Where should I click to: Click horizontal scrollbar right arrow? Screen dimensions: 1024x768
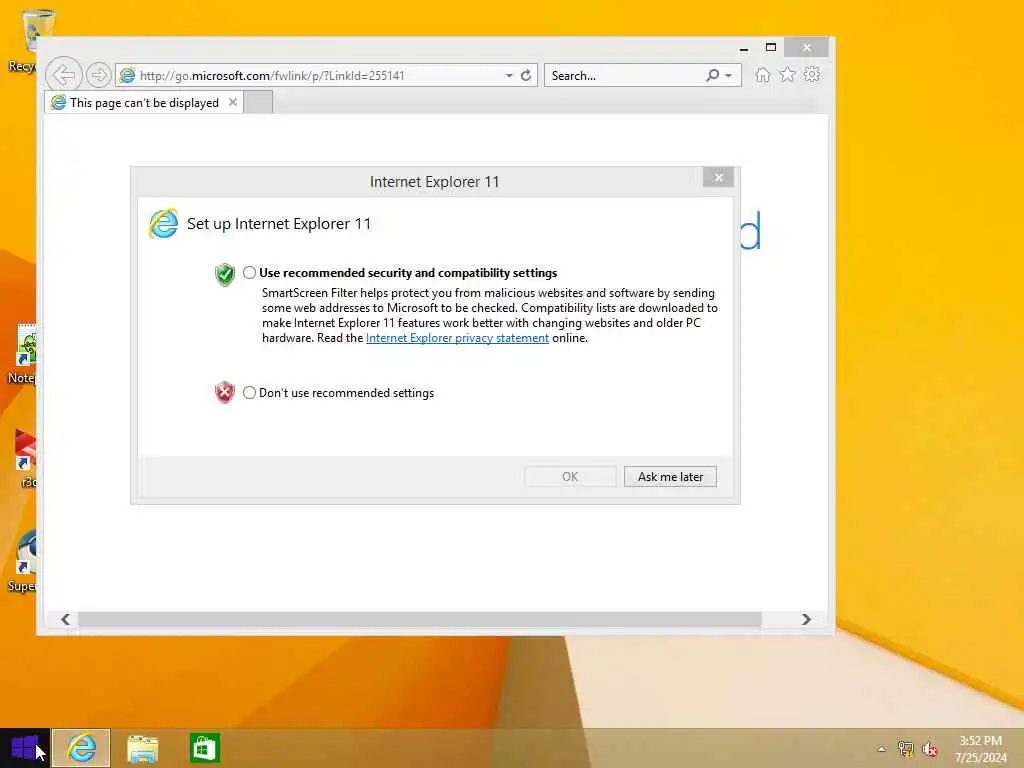click(806, 619)
